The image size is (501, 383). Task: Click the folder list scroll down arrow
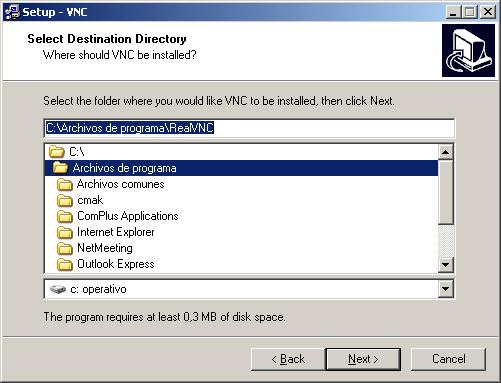[446, 265]
